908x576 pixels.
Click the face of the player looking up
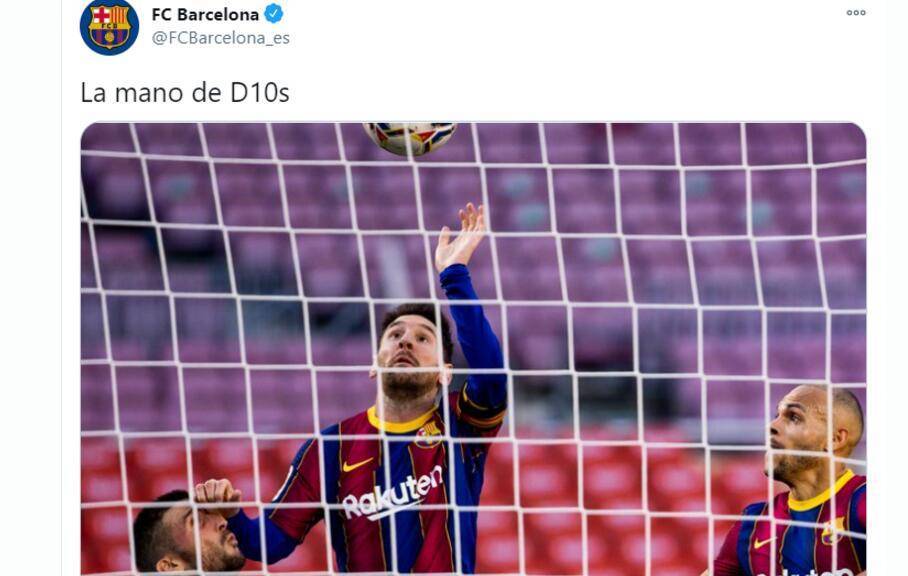pyautogui.click(x=410, y=356)
